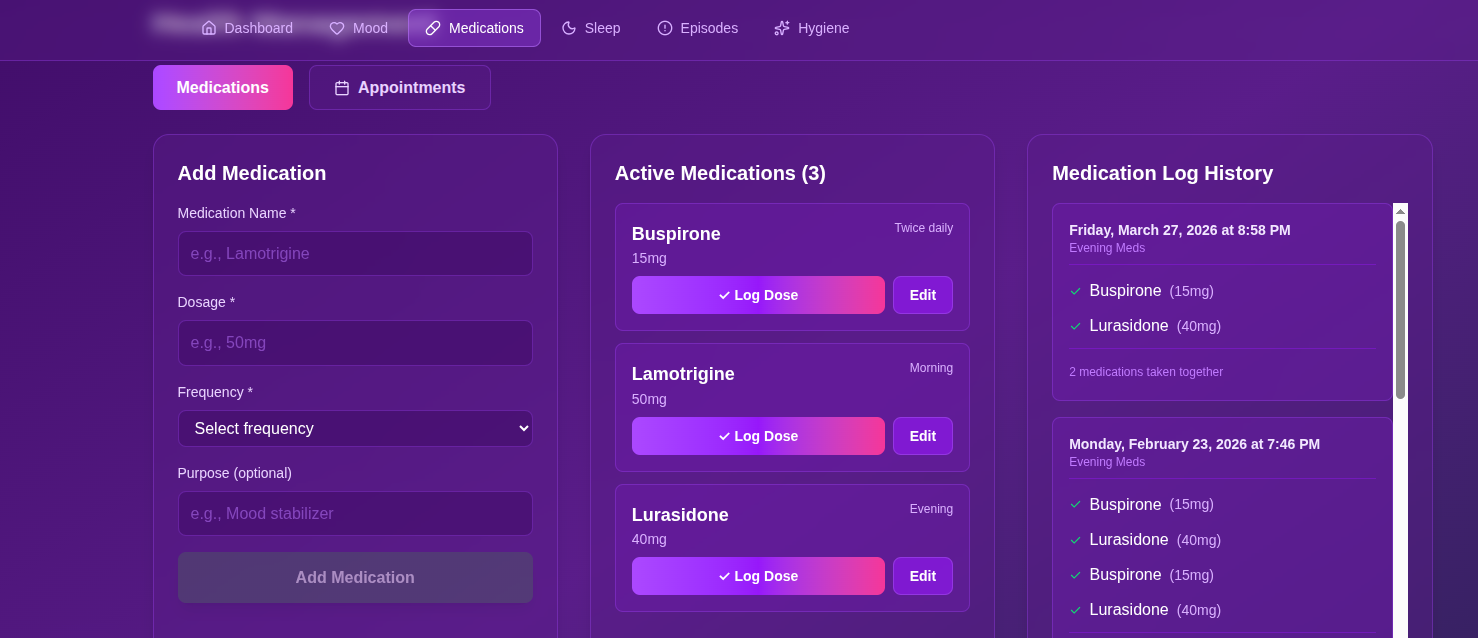Click the Medication Name input field

point(355,253)
